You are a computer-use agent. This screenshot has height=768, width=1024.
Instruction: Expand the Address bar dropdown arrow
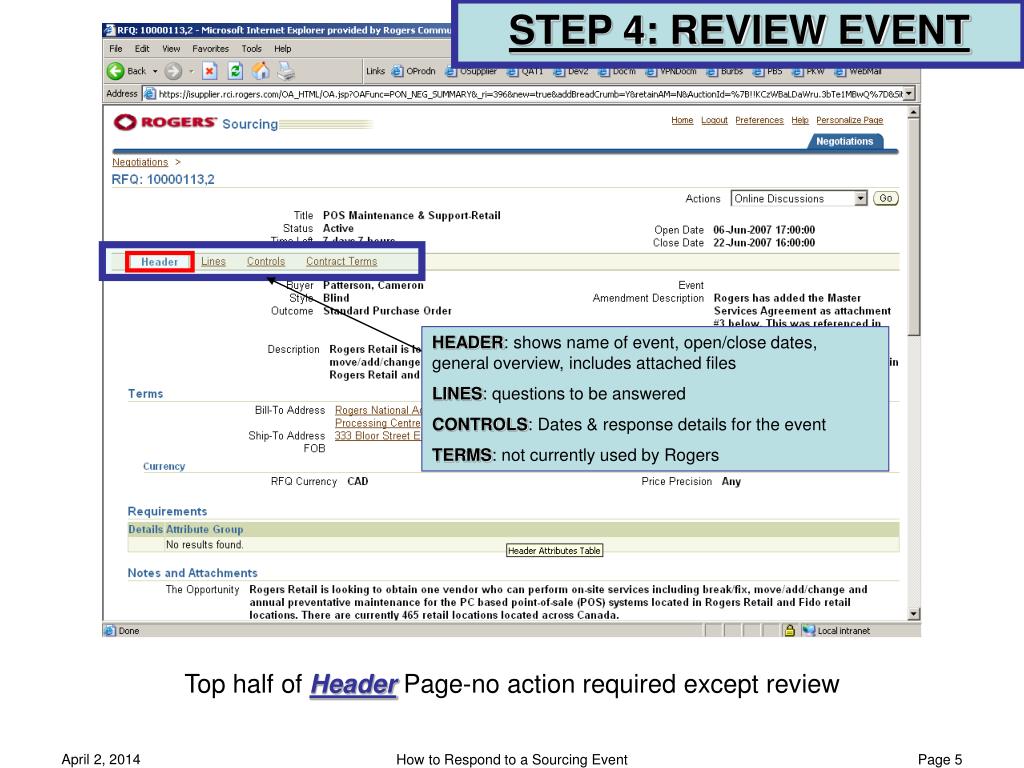click(x=908, y=94)
